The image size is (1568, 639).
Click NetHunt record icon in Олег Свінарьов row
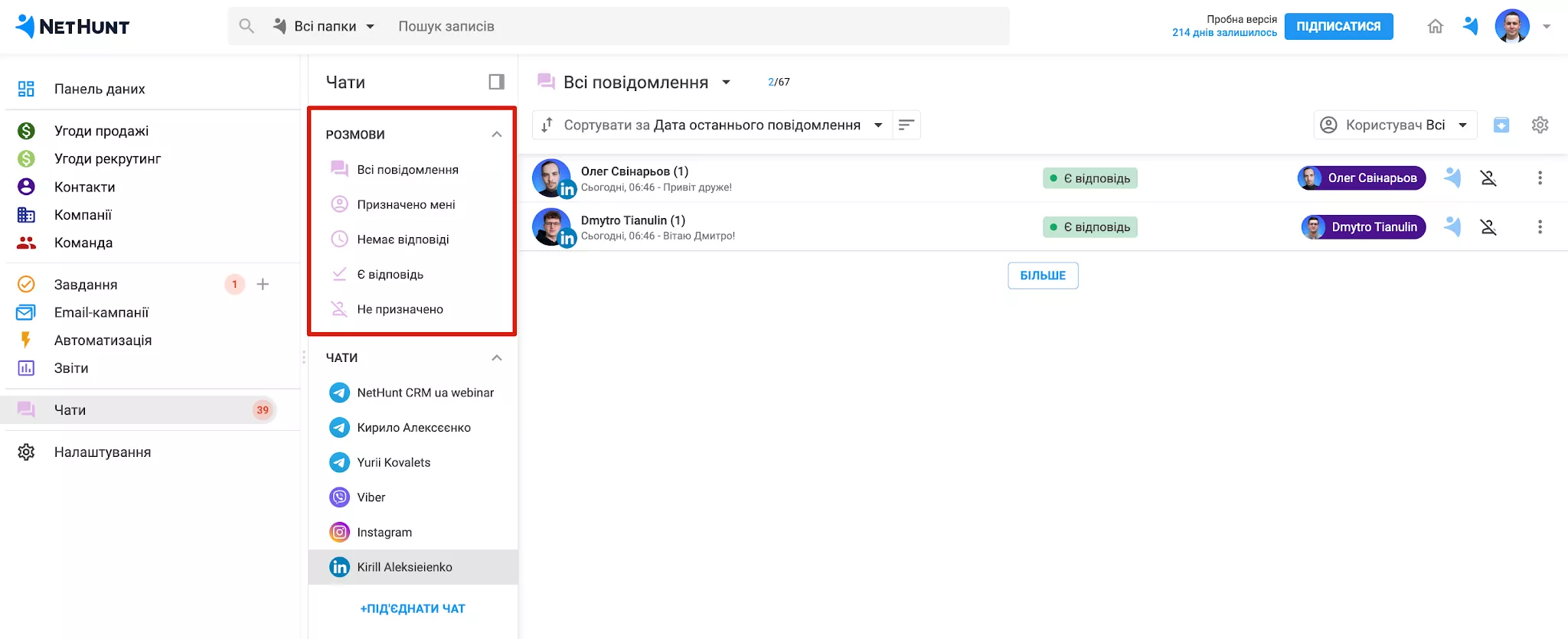(x=1452, y=178)
